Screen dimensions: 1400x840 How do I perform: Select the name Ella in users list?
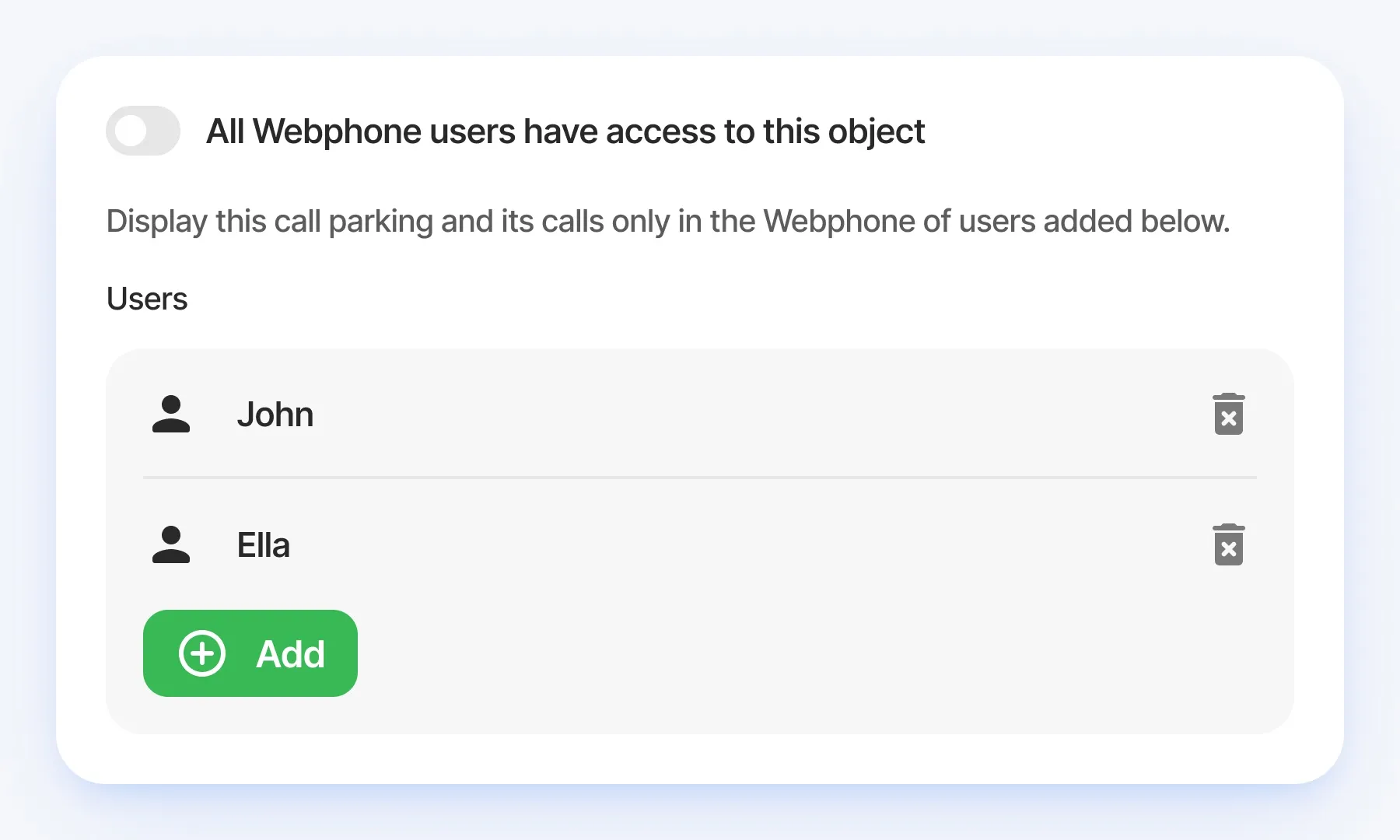(x=264, y=545)
